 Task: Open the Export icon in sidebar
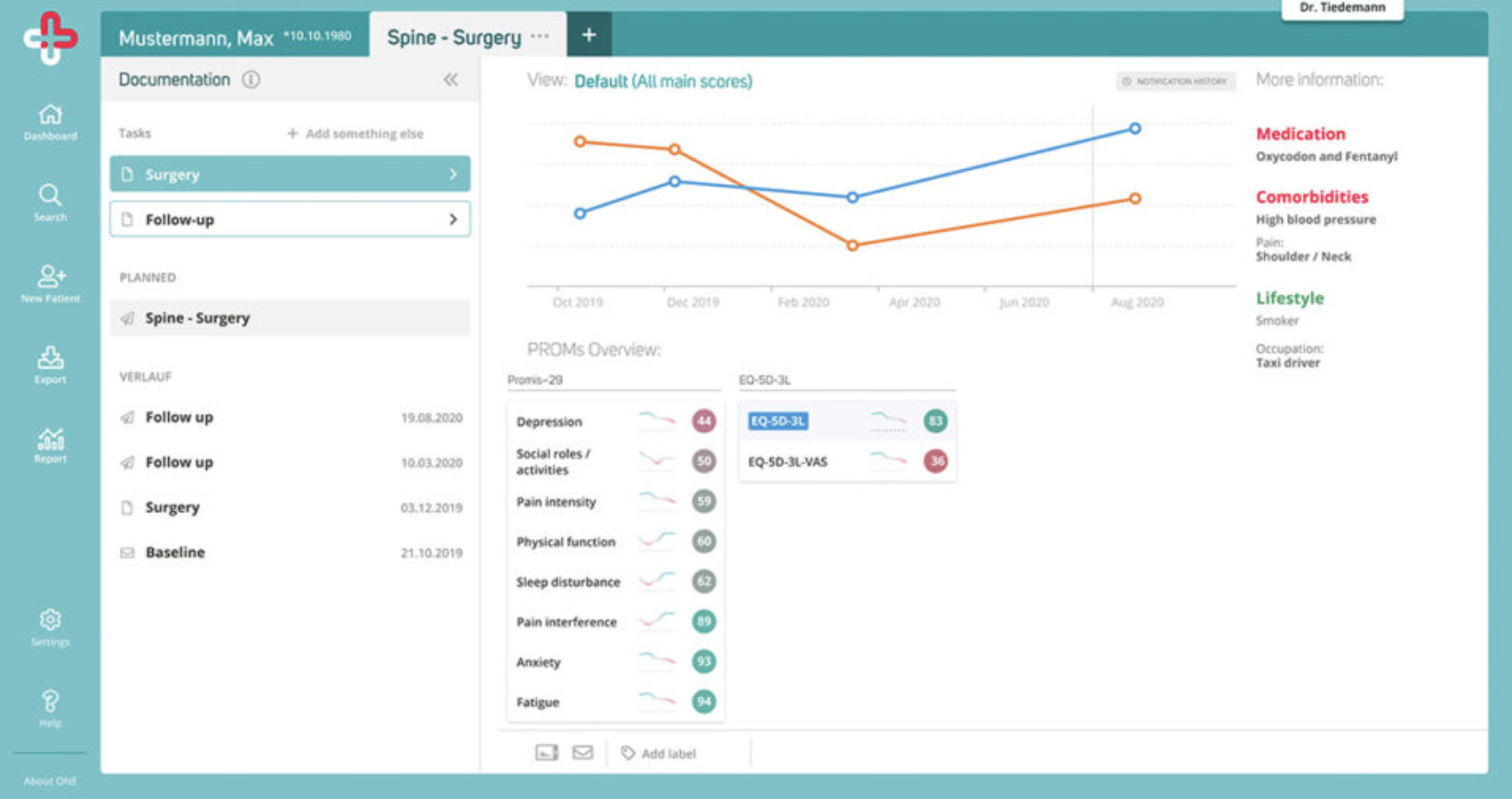[50, 358]
